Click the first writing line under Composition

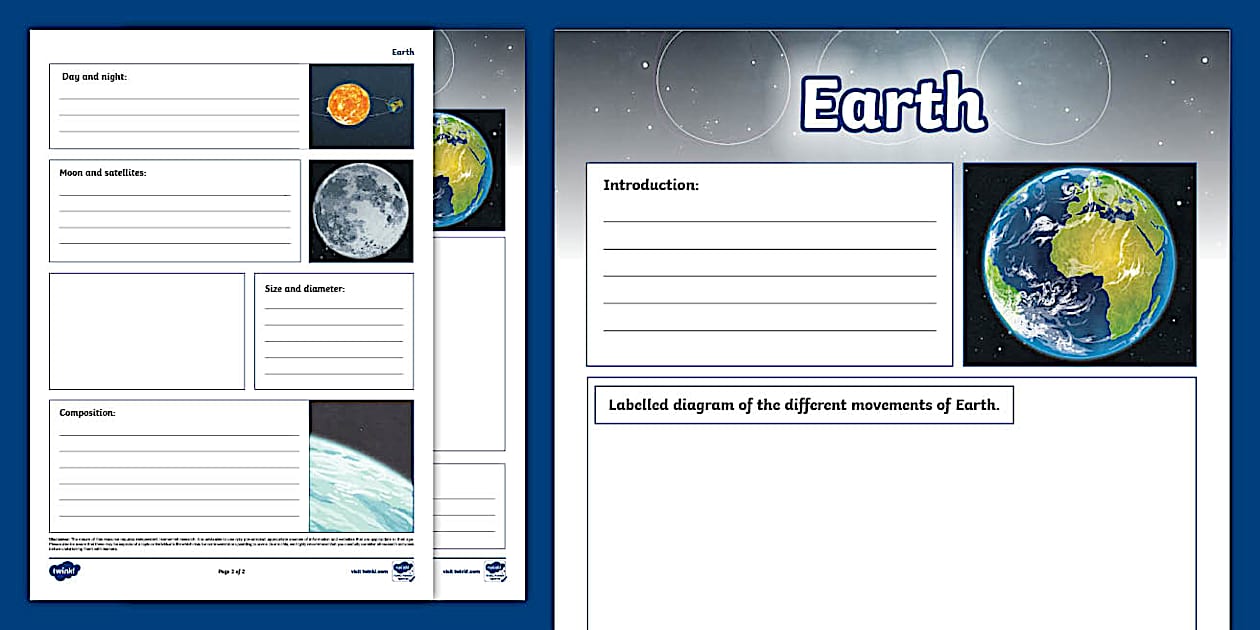click(179, 435)
